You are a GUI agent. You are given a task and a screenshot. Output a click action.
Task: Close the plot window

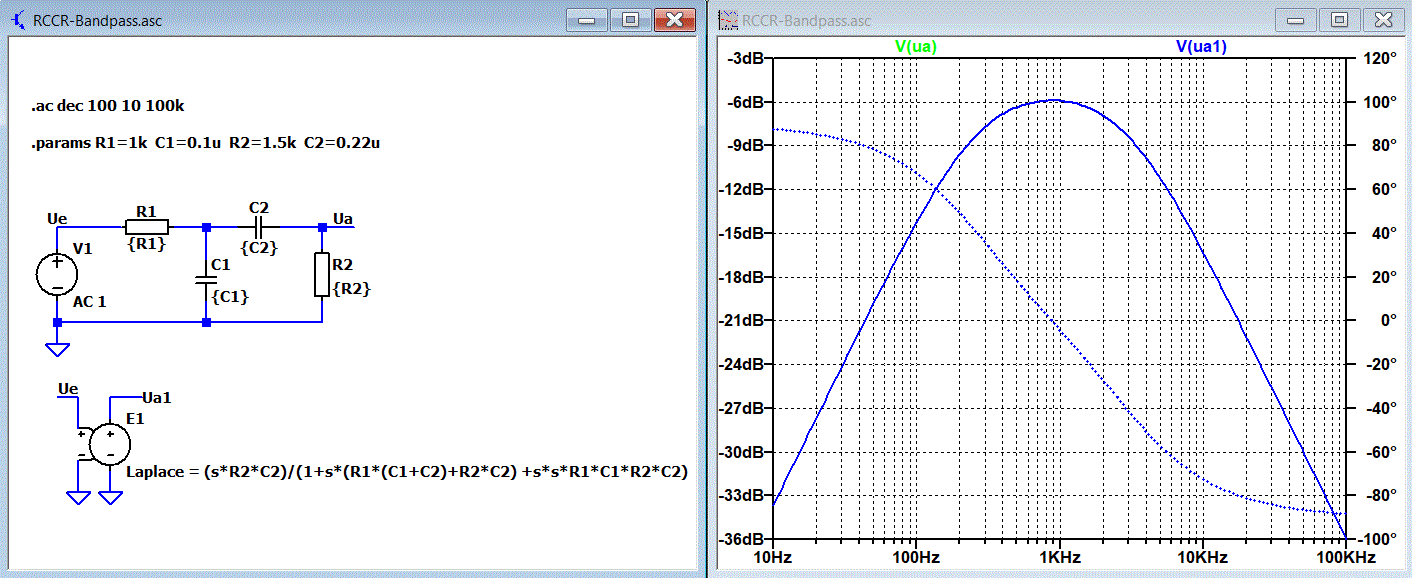[1382, 19]
